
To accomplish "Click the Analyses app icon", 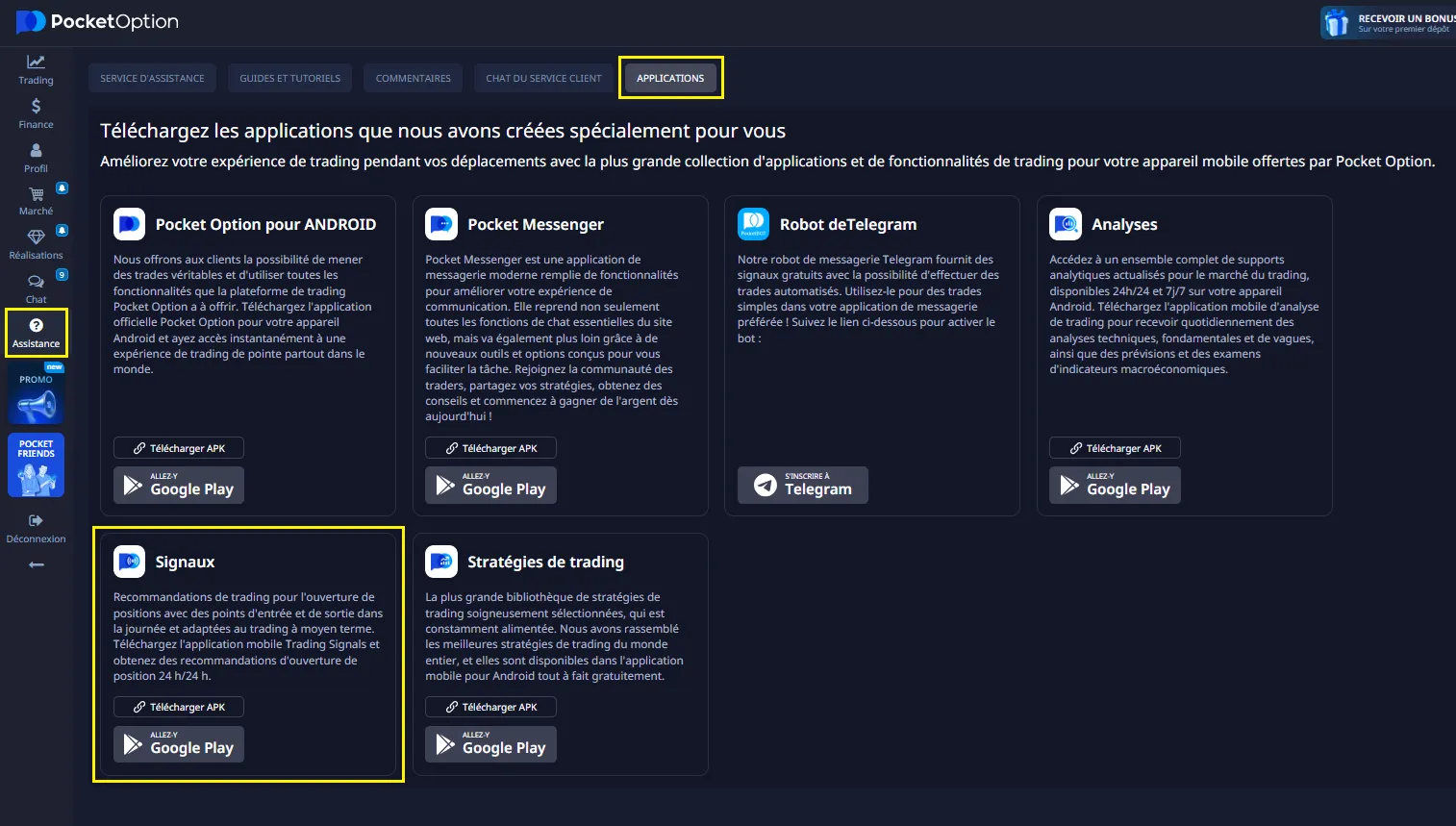I will pos(1066,224).
